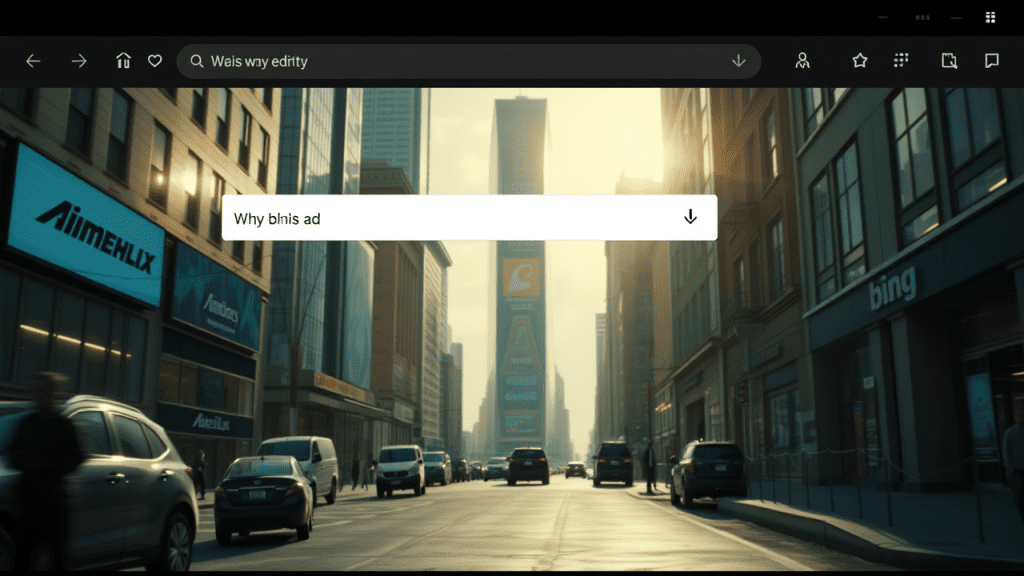This screenshot has height=576, width=1024.
Task: Open the chat bubble icon
Action: pos(991,61)
